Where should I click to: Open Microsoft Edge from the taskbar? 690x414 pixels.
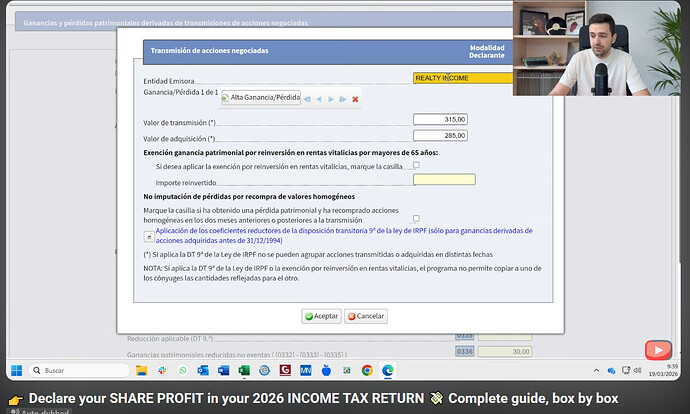click(x=388, y=370)
